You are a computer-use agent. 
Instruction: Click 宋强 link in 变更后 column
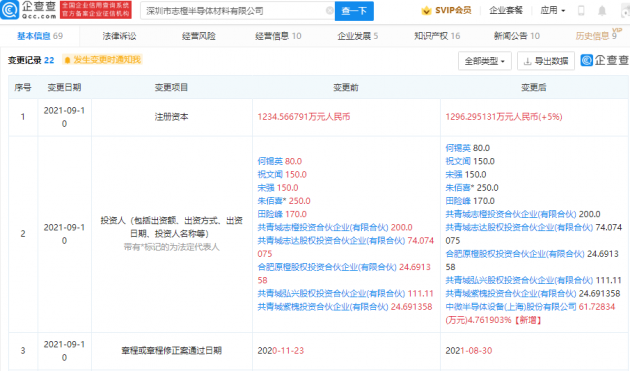[454, 174]
